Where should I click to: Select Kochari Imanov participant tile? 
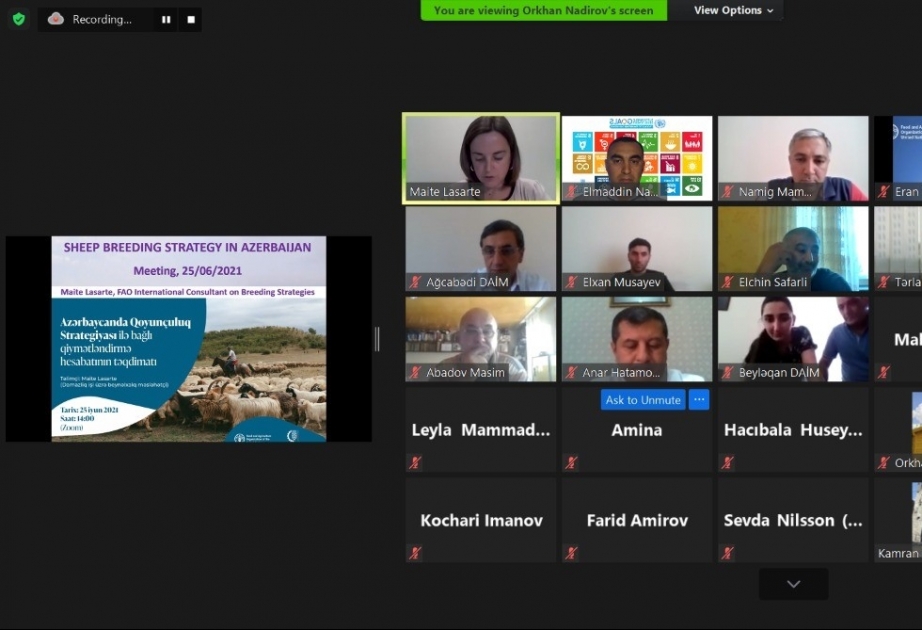coord(481,521)
